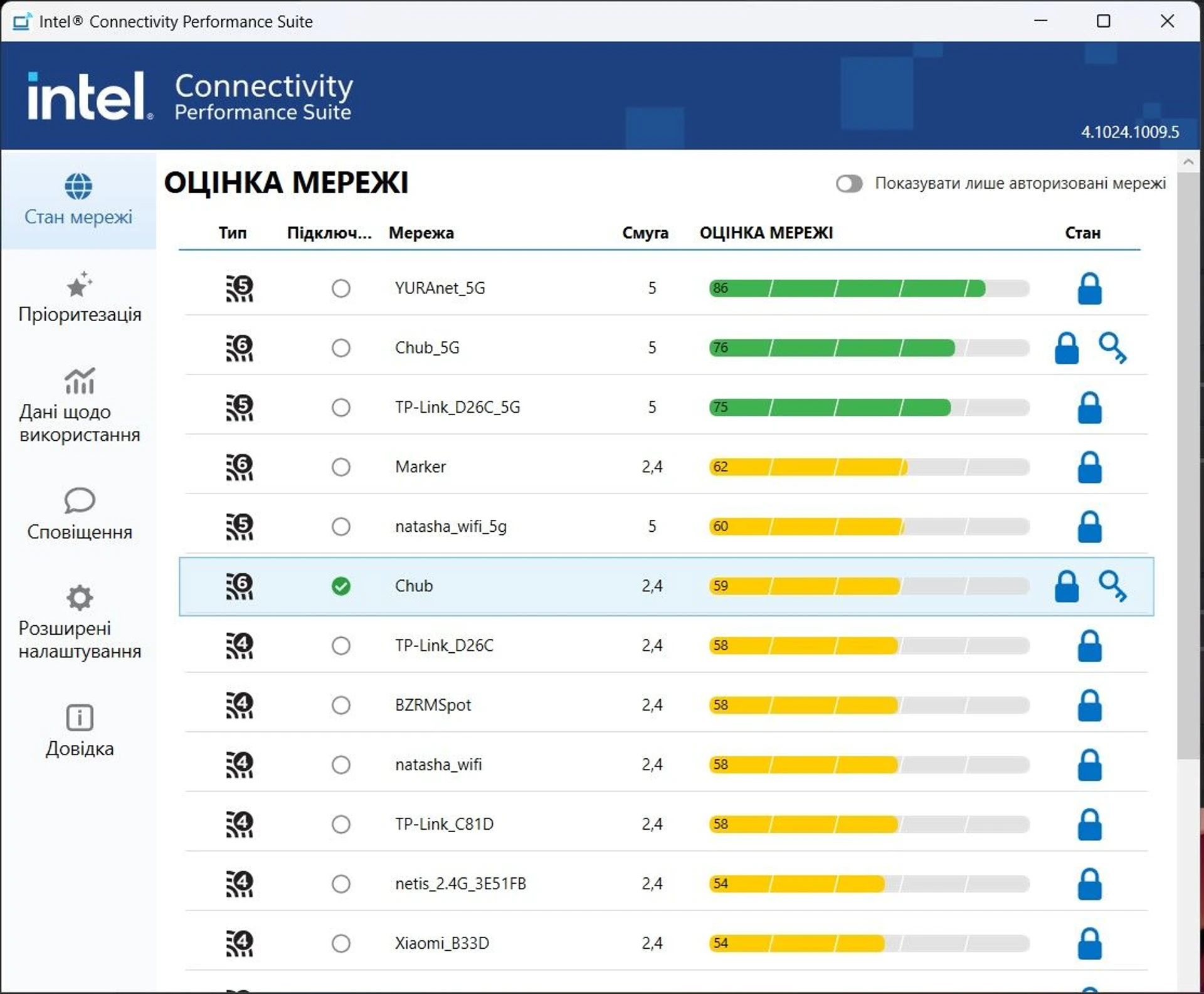This screenshot has width=1204, height=994.
Task: Sort by the Смуга column header
Action: click(x=645, y=233)
